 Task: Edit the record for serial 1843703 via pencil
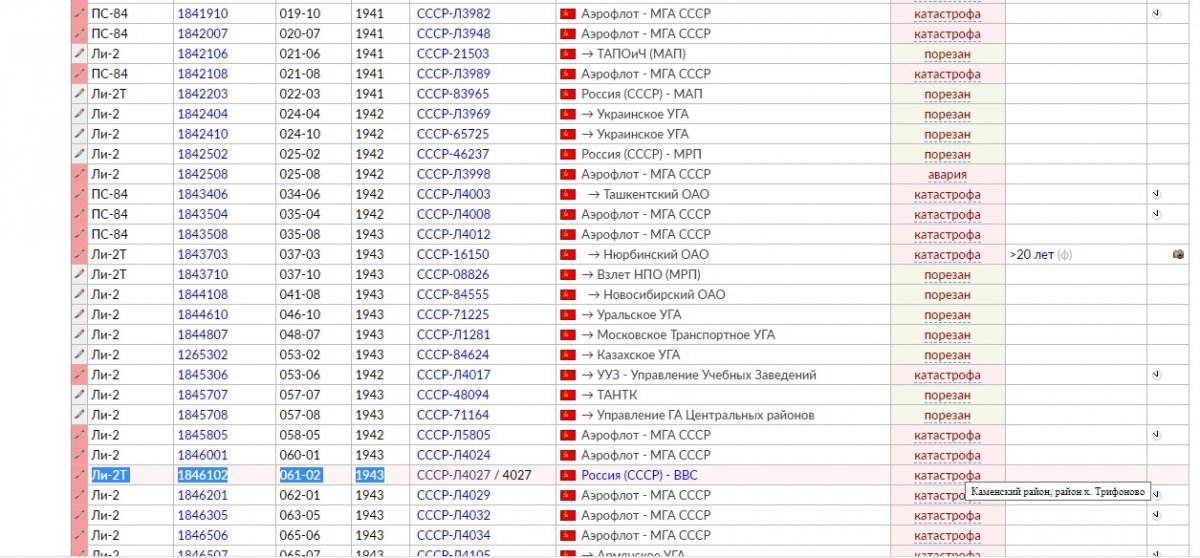[79, 255]
